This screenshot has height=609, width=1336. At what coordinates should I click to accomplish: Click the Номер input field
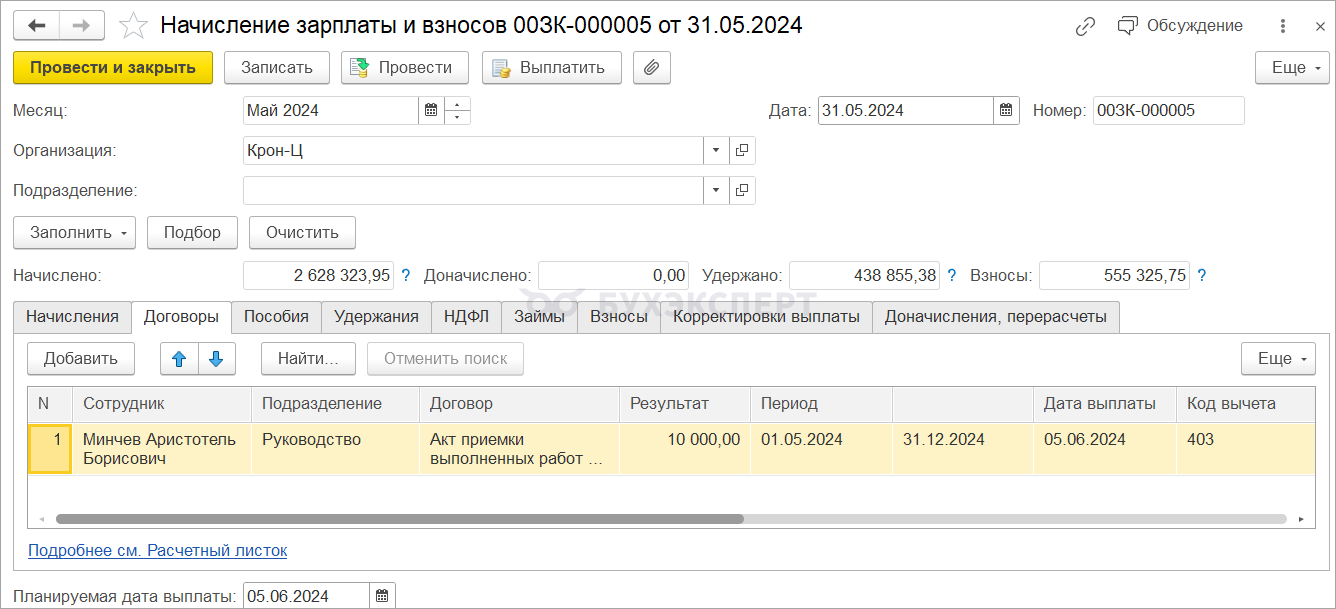click(1168, 111)
